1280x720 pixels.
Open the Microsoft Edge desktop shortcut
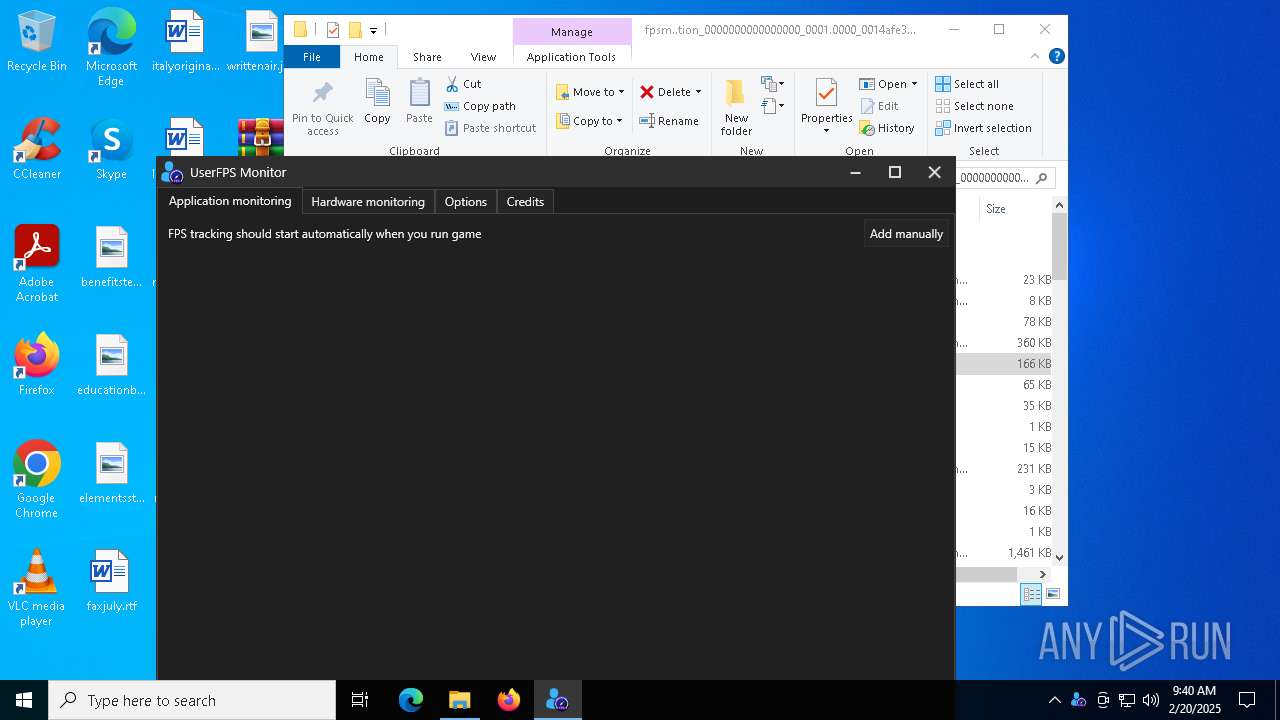tap(111, 48)
